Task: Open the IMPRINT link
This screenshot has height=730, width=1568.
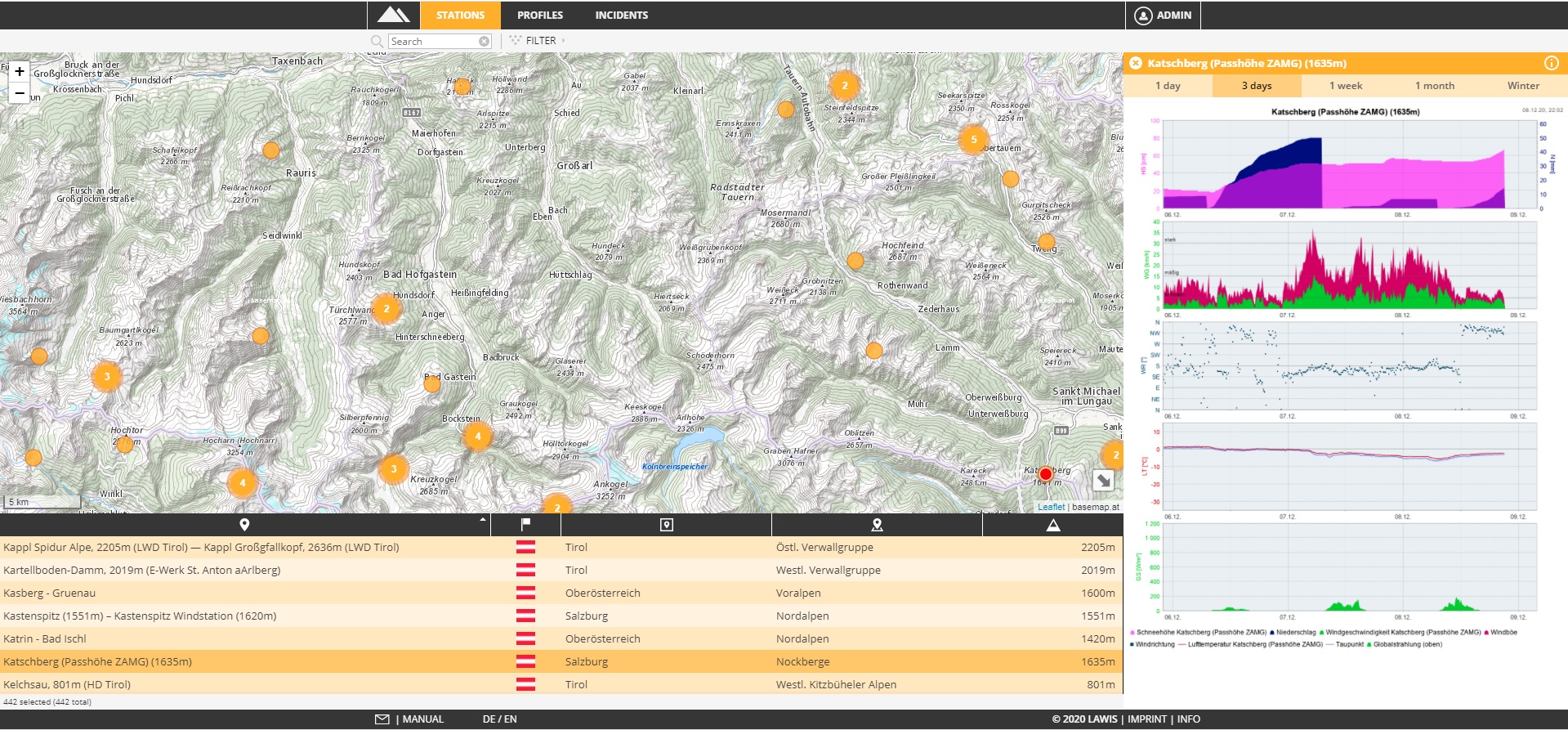Action: coord(1147,719)
